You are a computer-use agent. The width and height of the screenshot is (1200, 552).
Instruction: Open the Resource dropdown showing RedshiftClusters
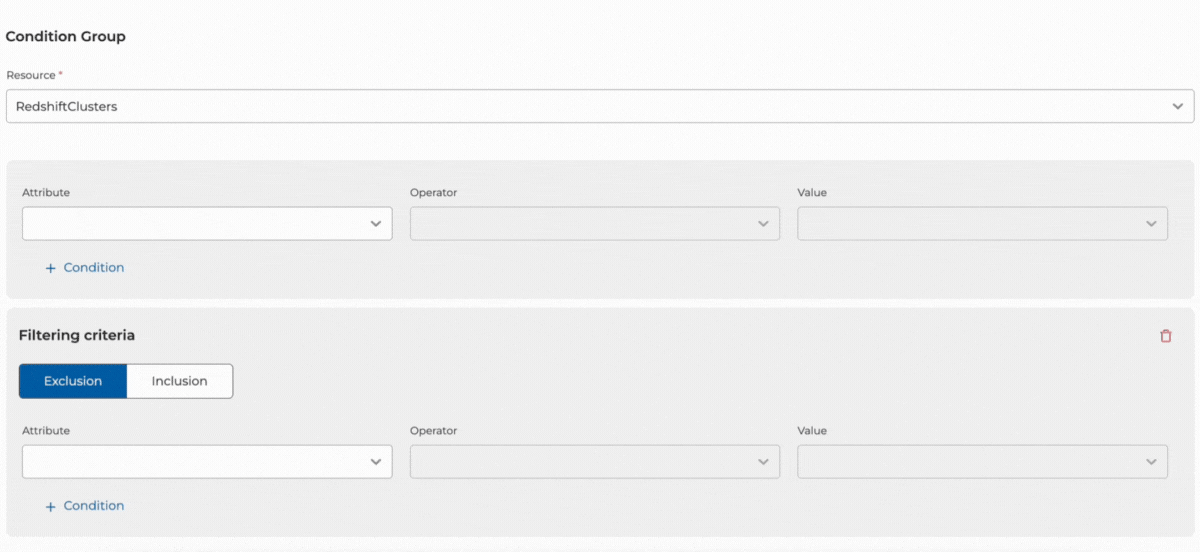pyautogui.click(x=600, y=106)
